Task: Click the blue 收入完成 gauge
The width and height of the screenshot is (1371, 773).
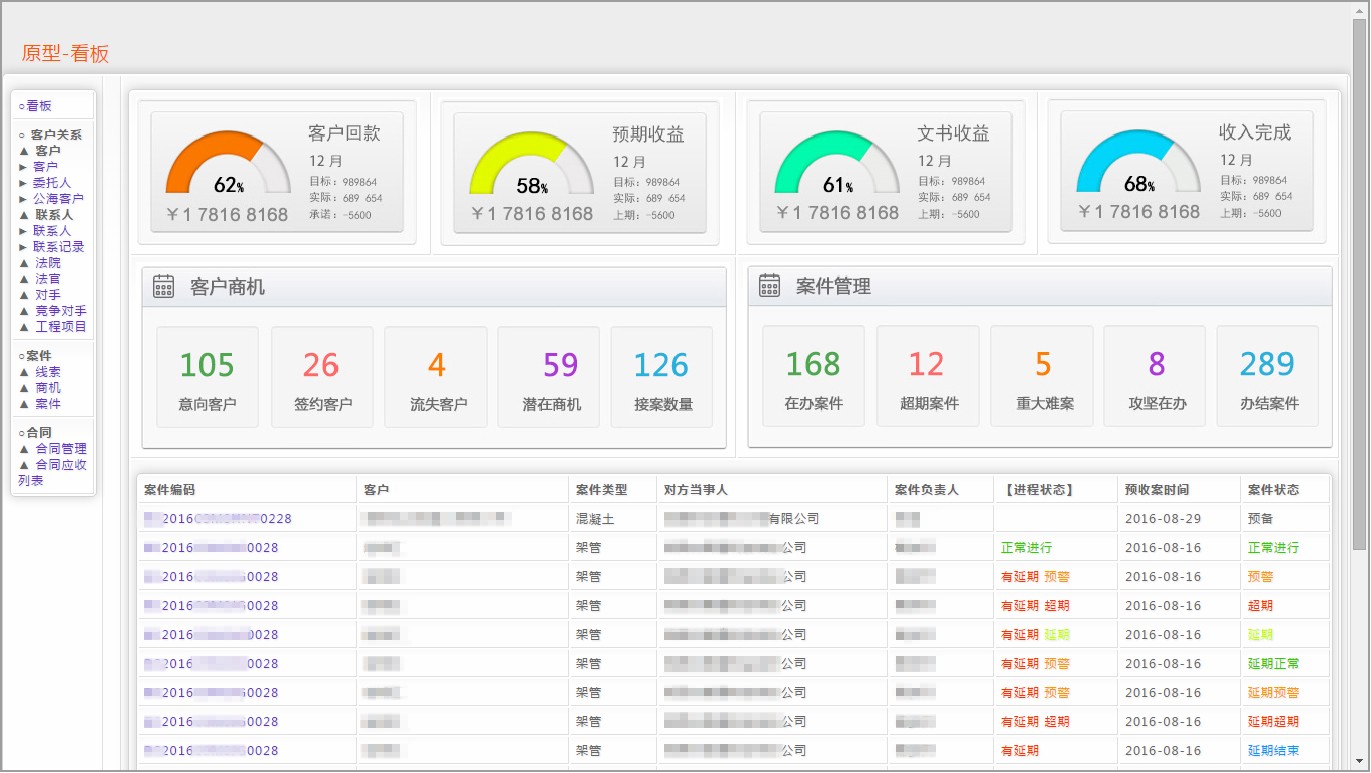Action: [1139, 162]
